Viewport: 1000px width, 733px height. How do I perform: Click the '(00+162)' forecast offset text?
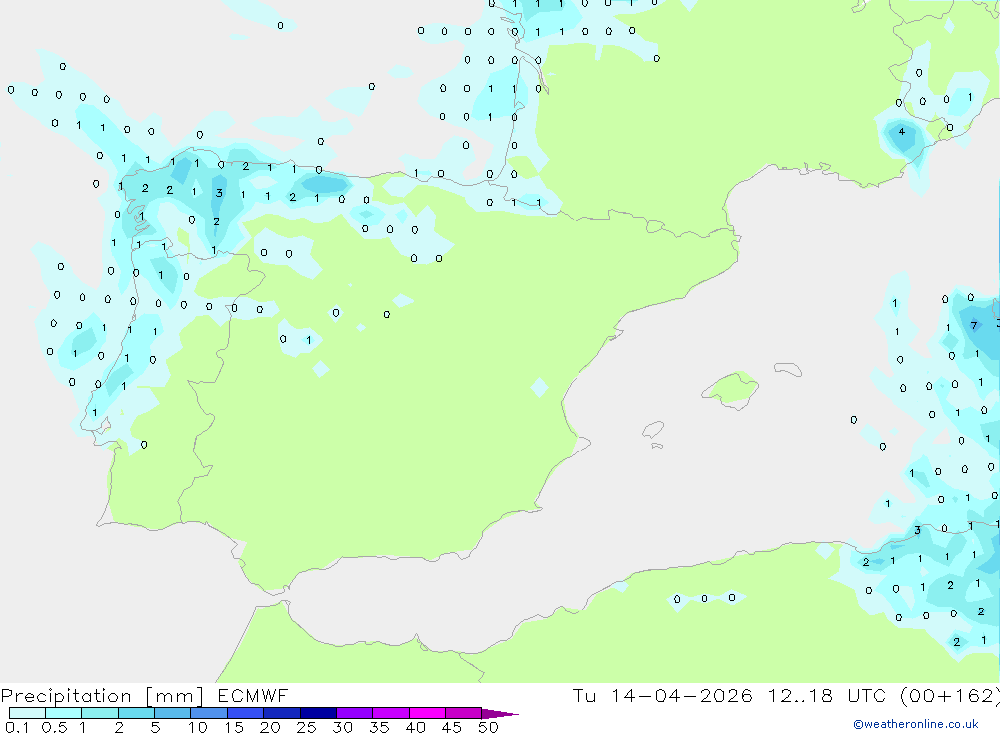coord(949,695)
